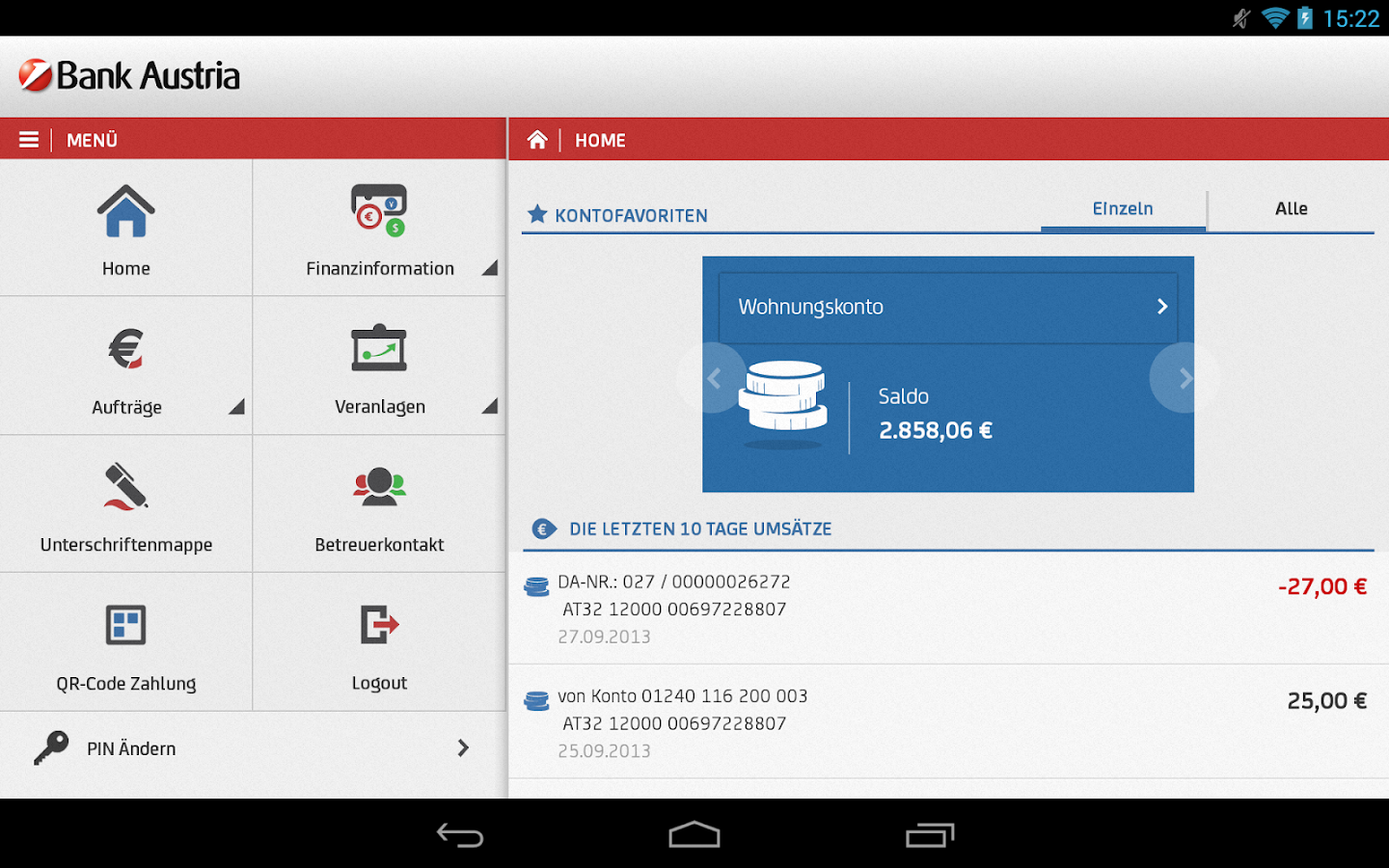Image resolution: width=1389 pixels, height=868 pixels.
Task: Open the hamburger menu icon
Action: [x=28, y=138]
